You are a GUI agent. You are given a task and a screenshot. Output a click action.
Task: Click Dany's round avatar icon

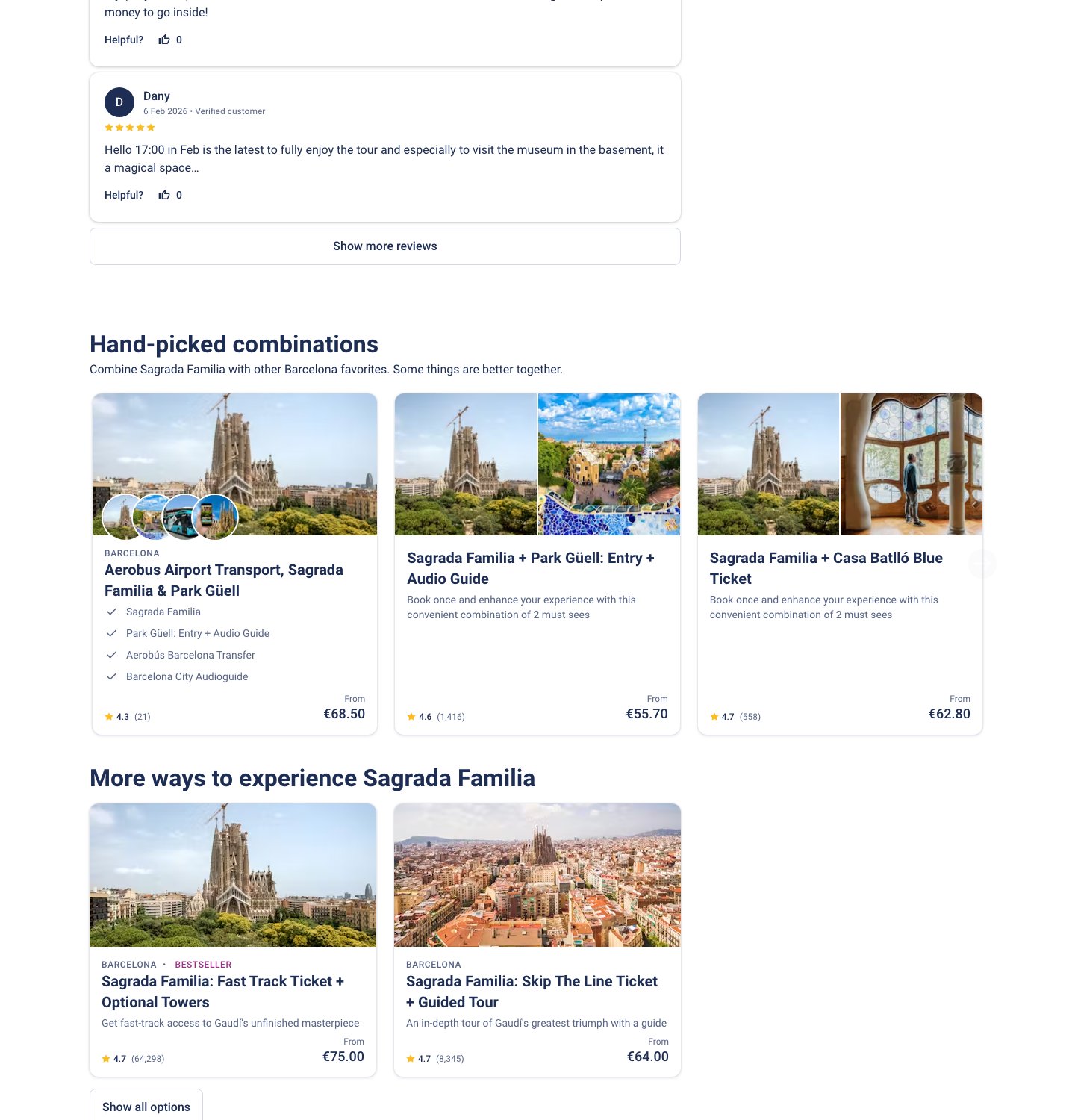(x=119, y=102)
